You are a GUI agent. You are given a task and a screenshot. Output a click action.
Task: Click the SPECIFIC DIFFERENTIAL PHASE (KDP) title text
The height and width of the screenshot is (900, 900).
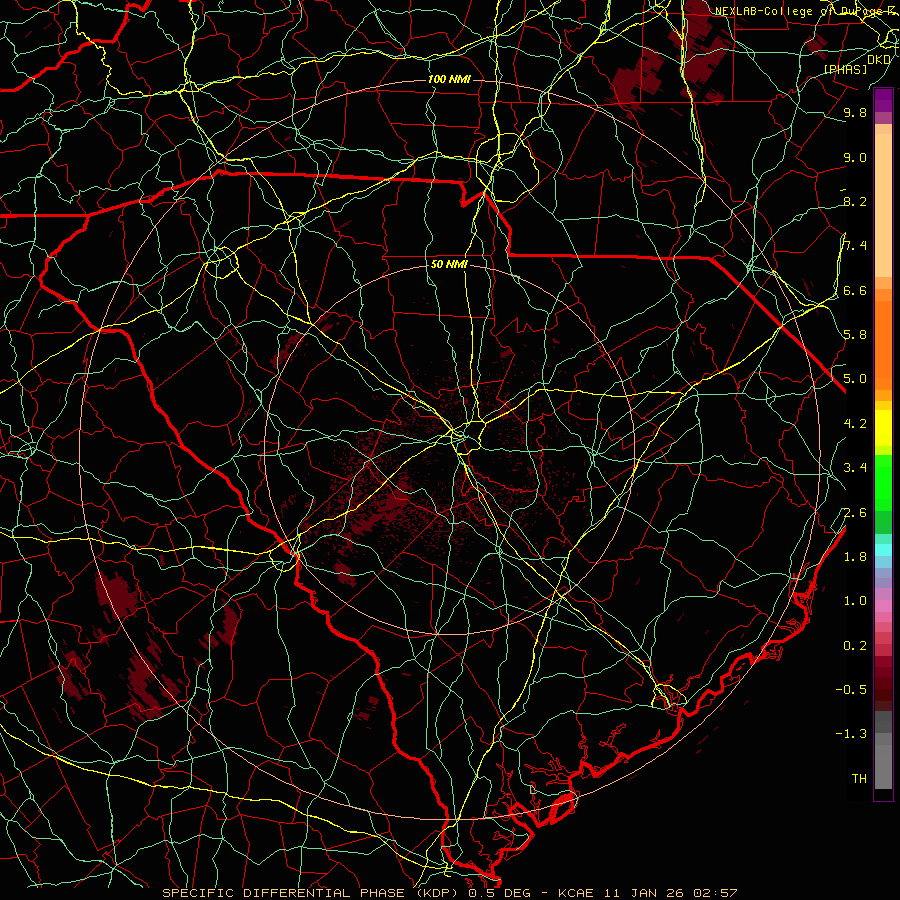click(x=312, y=893)
